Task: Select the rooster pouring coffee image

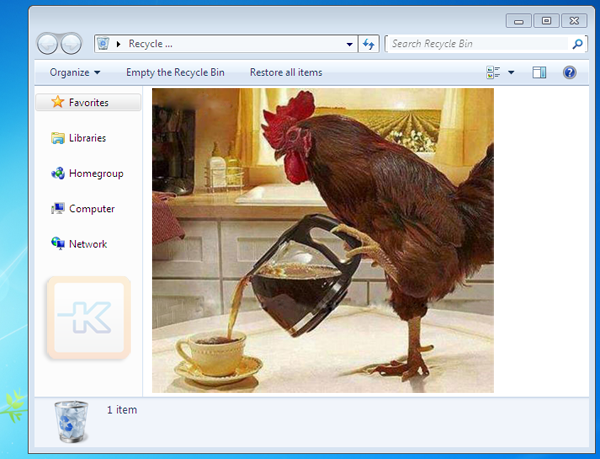Action: point(323,240)
